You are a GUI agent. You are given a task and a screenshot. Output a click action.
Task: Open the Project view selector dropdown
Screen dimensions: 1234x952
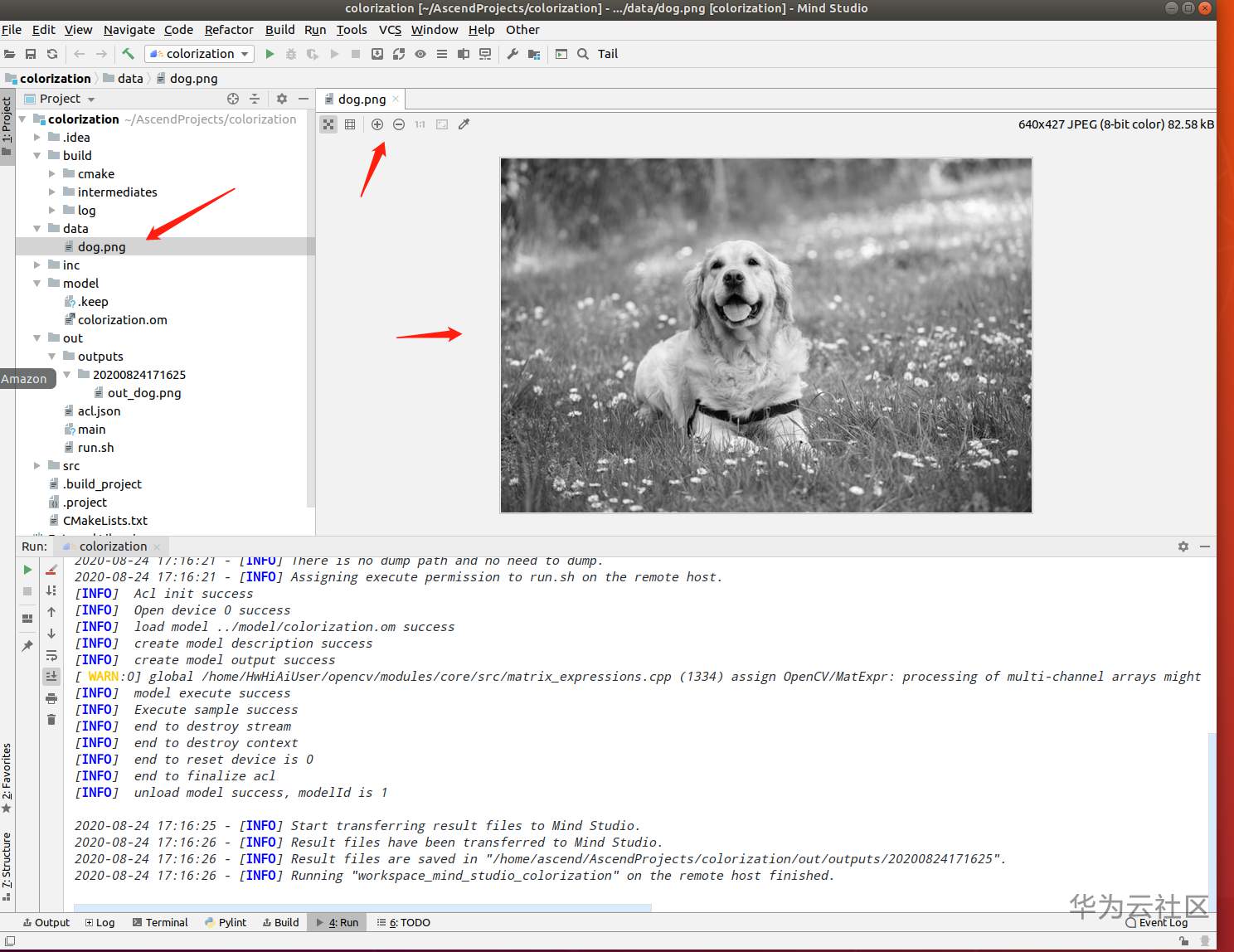click(60, 99)
